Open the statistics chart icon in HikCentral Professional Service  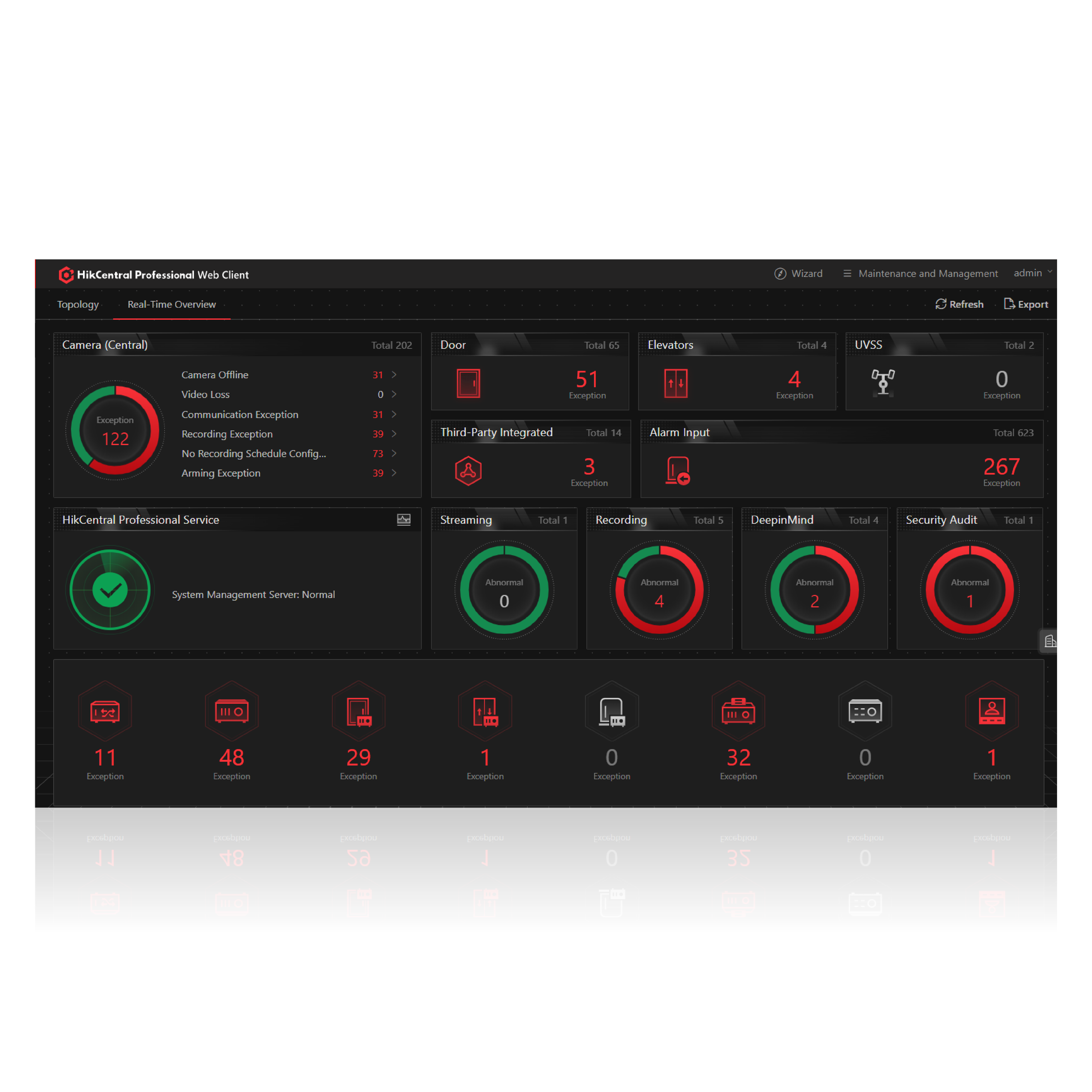[403, 520]
